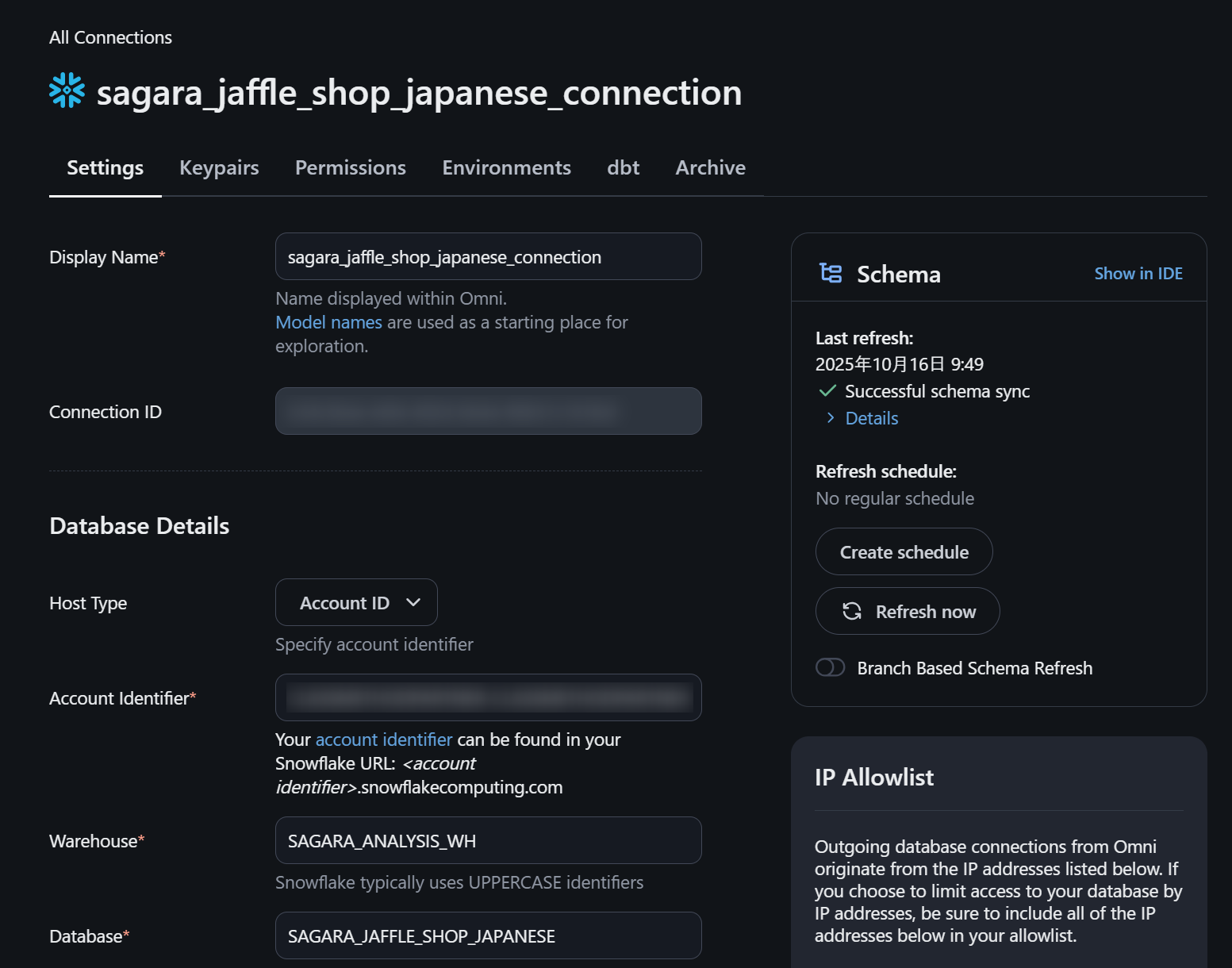
Task: Click into the Display Name field
Action: 488,256
